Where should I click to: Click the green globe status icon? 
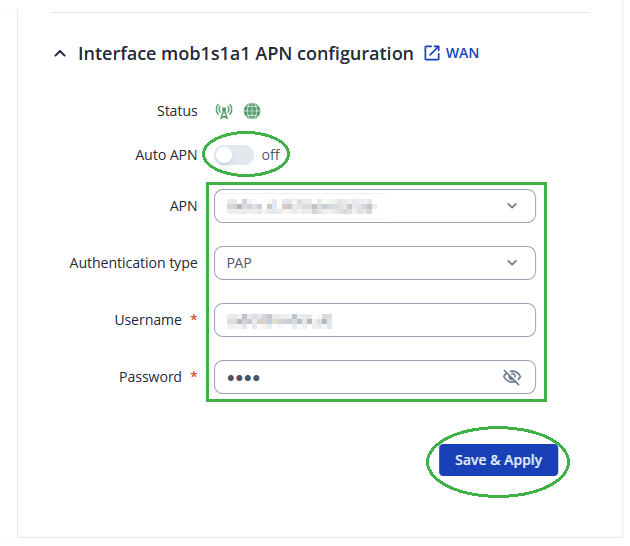[252, 111]
